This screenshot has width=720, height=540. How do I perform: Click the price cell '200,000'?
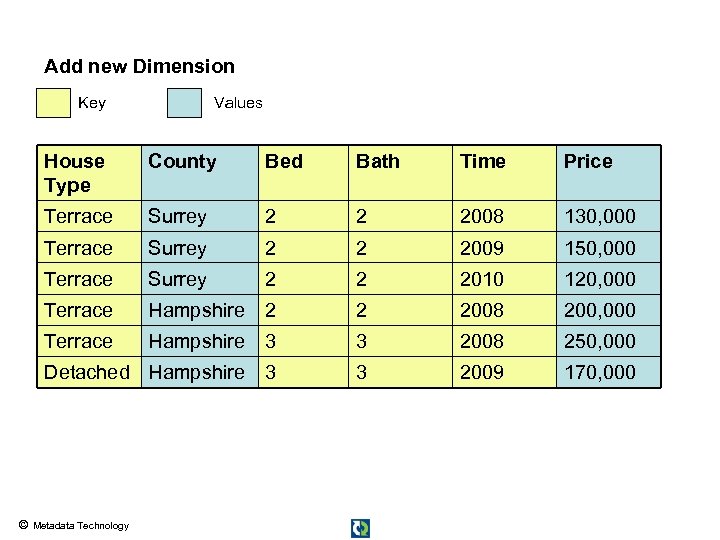pos(608,310)
